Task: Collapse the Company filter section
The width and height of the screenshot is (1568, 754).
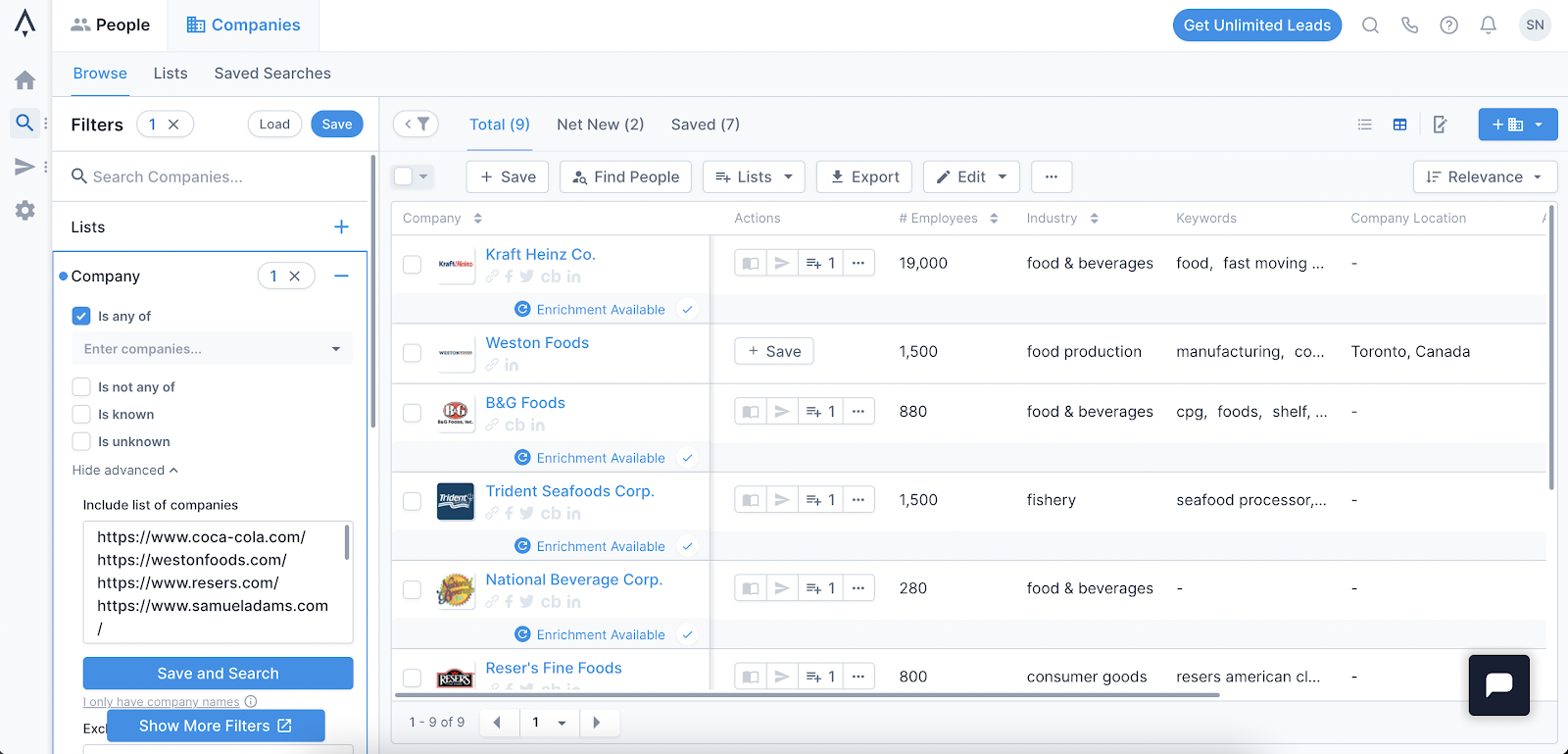Action: click(x=341, y=276)
